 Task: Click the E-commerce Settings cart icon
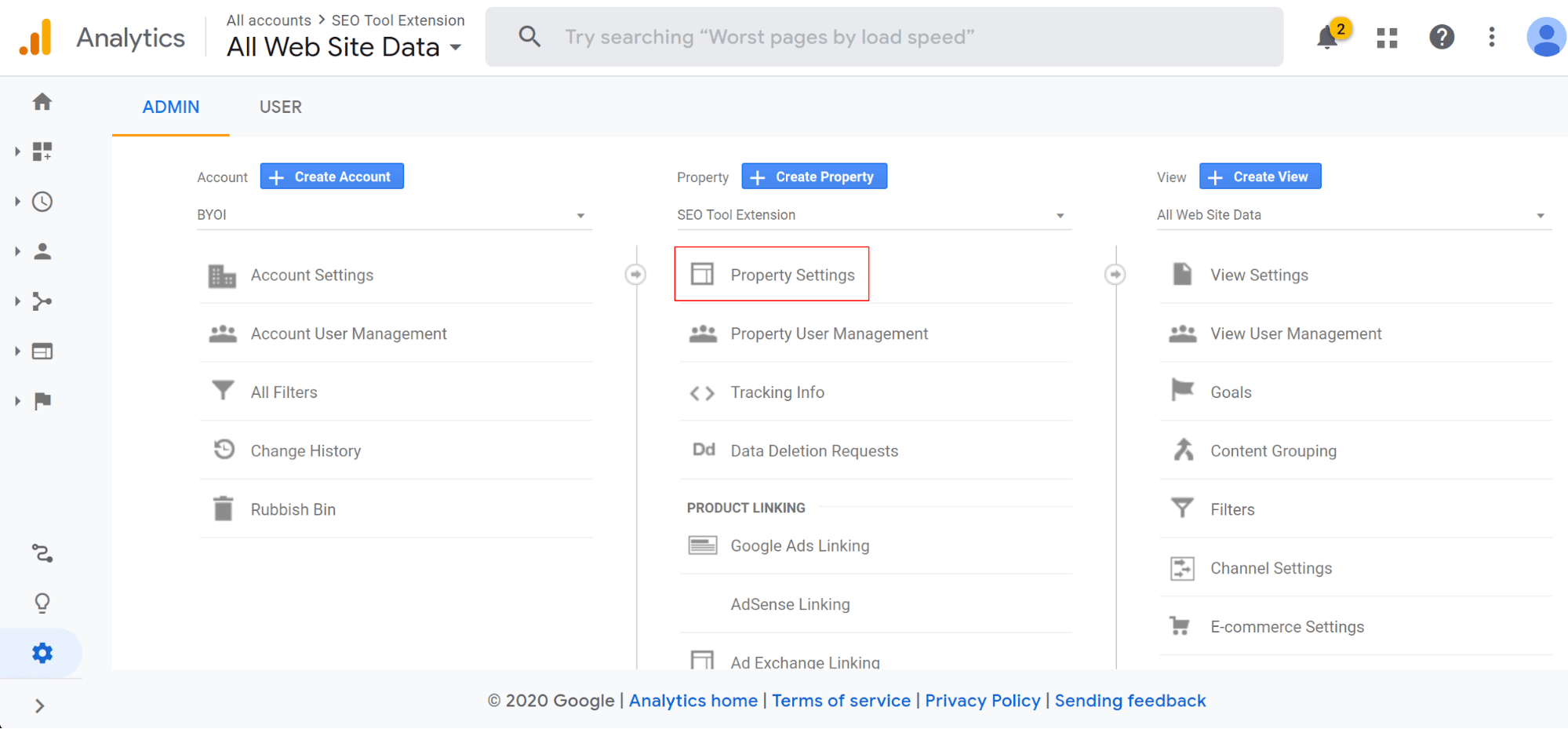click(1180, 625)
